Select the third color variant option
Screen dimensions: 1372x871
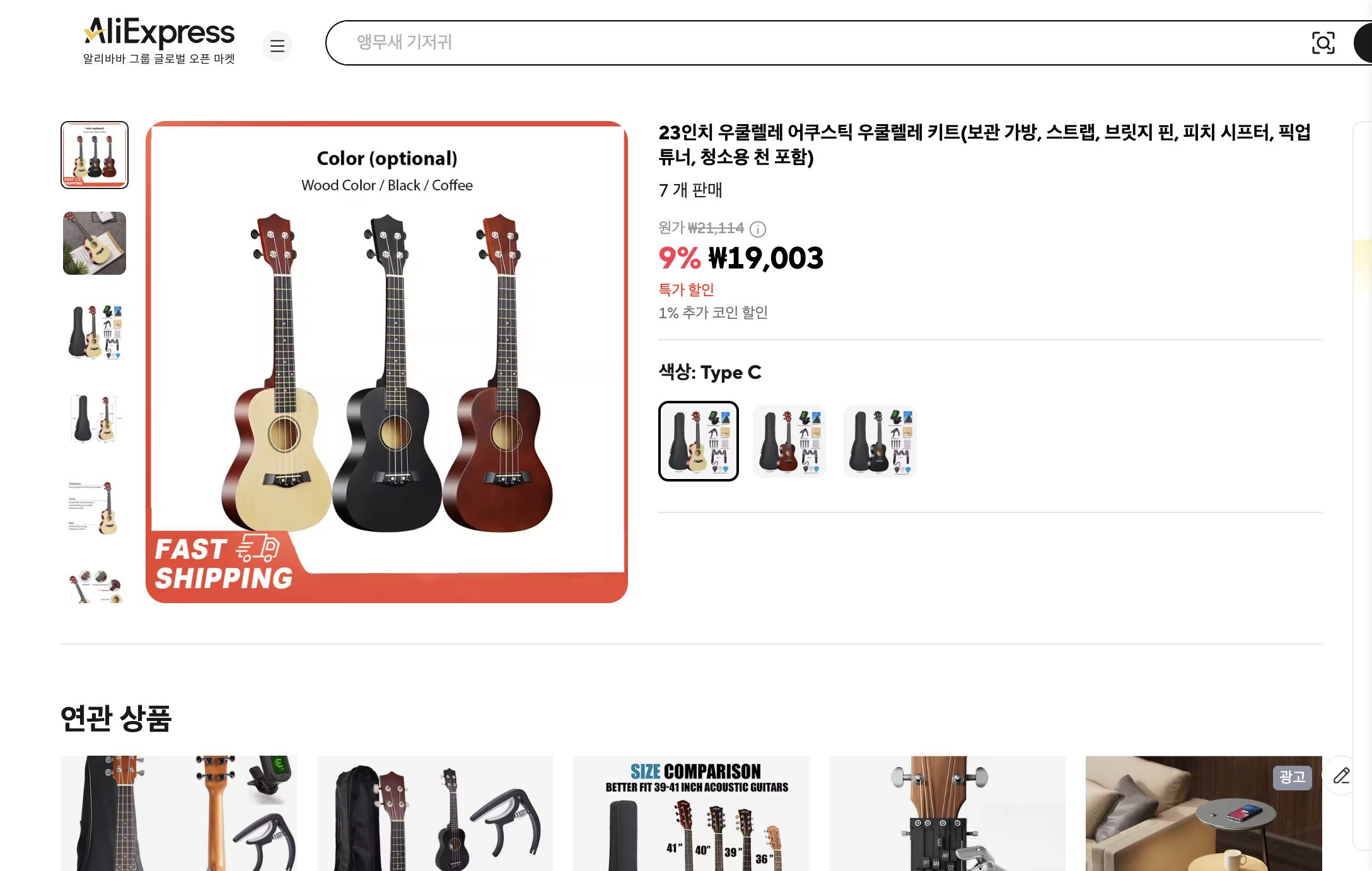879,441
